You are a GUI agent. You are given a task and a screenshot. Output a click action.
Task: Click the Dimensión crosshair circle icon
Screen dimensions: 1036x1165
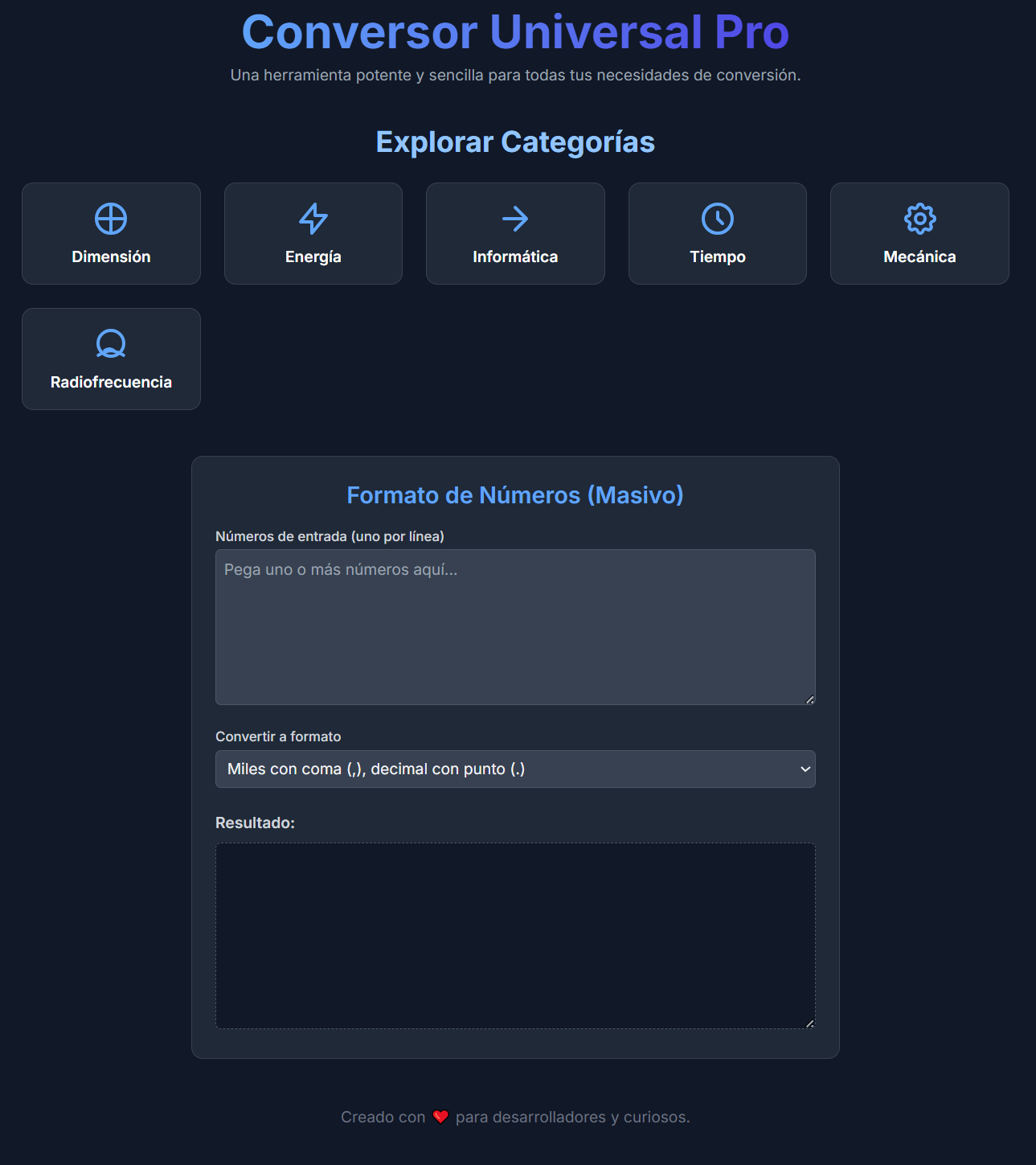coord(111,219)
